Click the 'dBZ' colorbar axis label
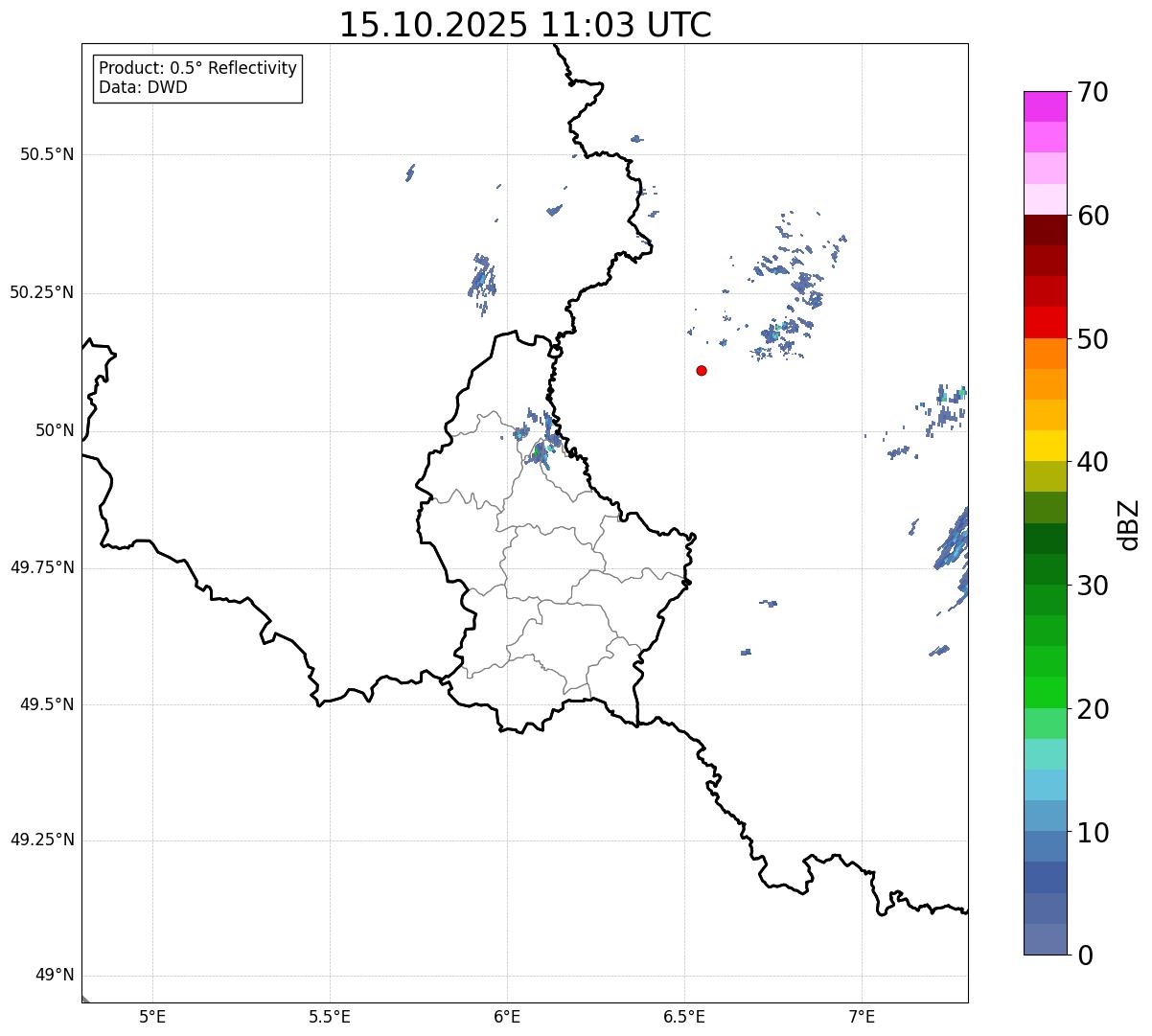 1129,524
